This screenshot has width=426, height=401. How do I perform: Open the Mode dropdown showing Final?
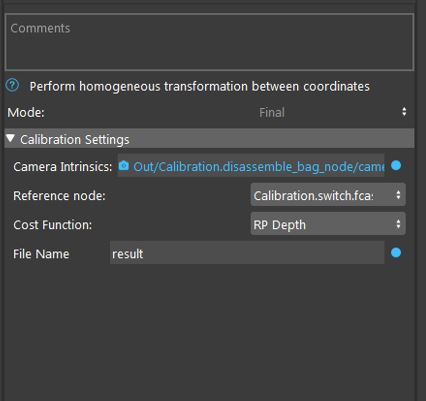click(x=330, y=112)
